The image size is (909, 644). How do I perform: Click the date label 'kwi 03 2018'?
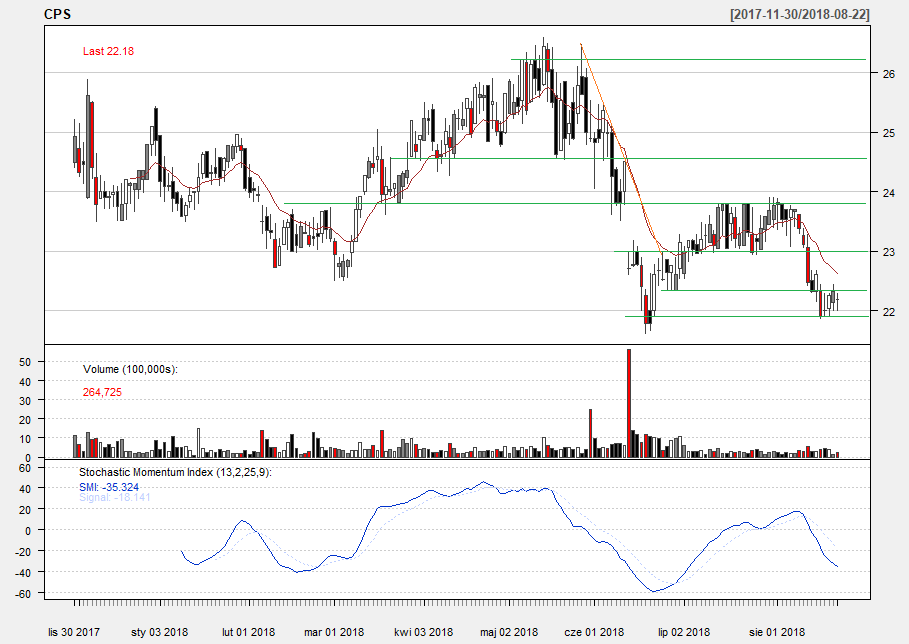coord(424,632)
